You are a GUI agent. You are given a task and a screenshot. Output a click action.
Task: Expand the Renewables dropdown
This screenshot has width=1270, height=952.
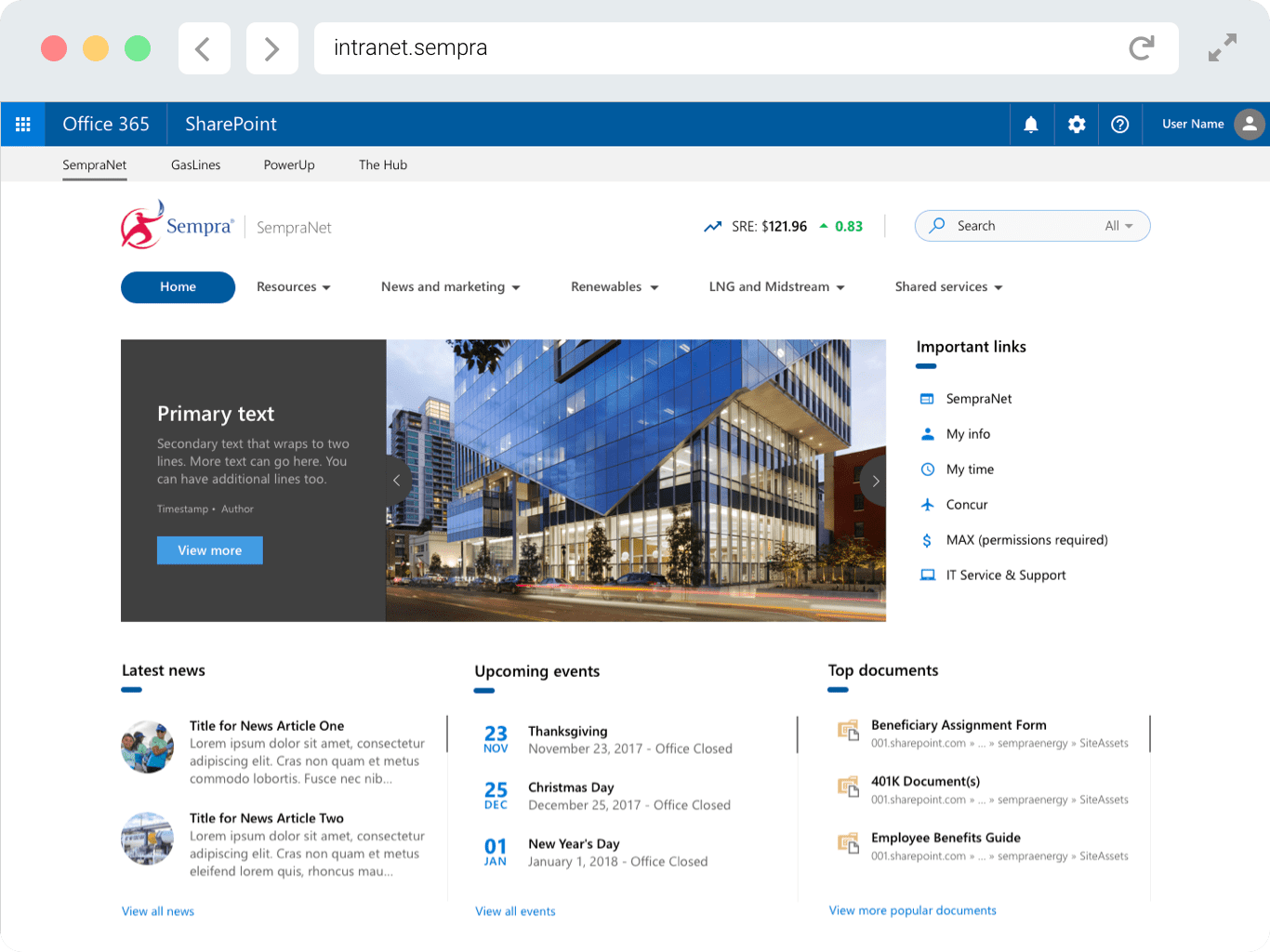pos(615,287)
